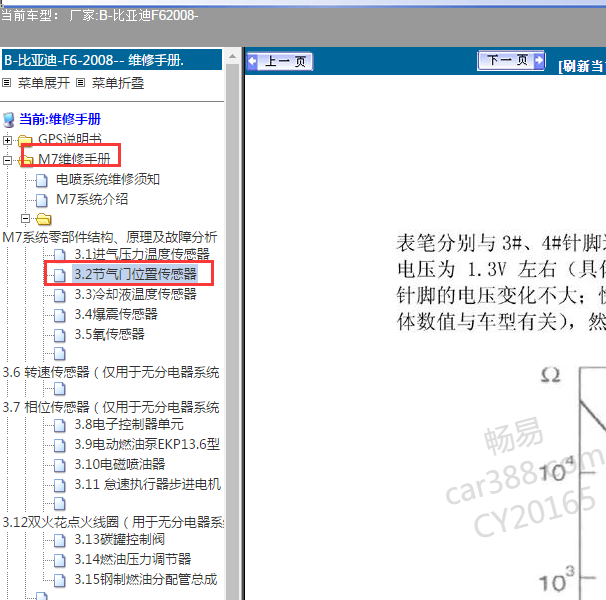
Task: Click page icon for 3.5氧传感器
Action: point(60,336)
